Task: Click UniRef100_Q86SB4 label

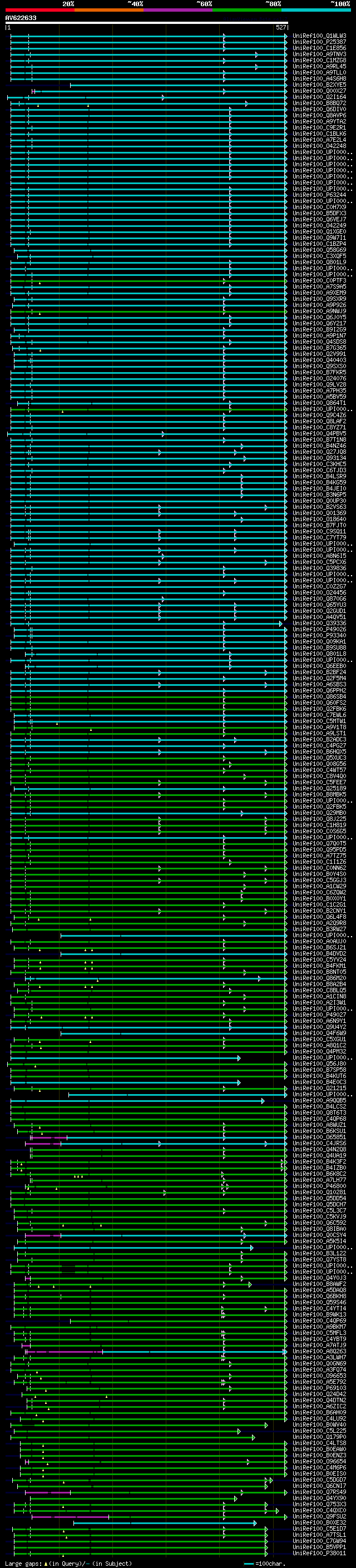Action: (319, 696)
